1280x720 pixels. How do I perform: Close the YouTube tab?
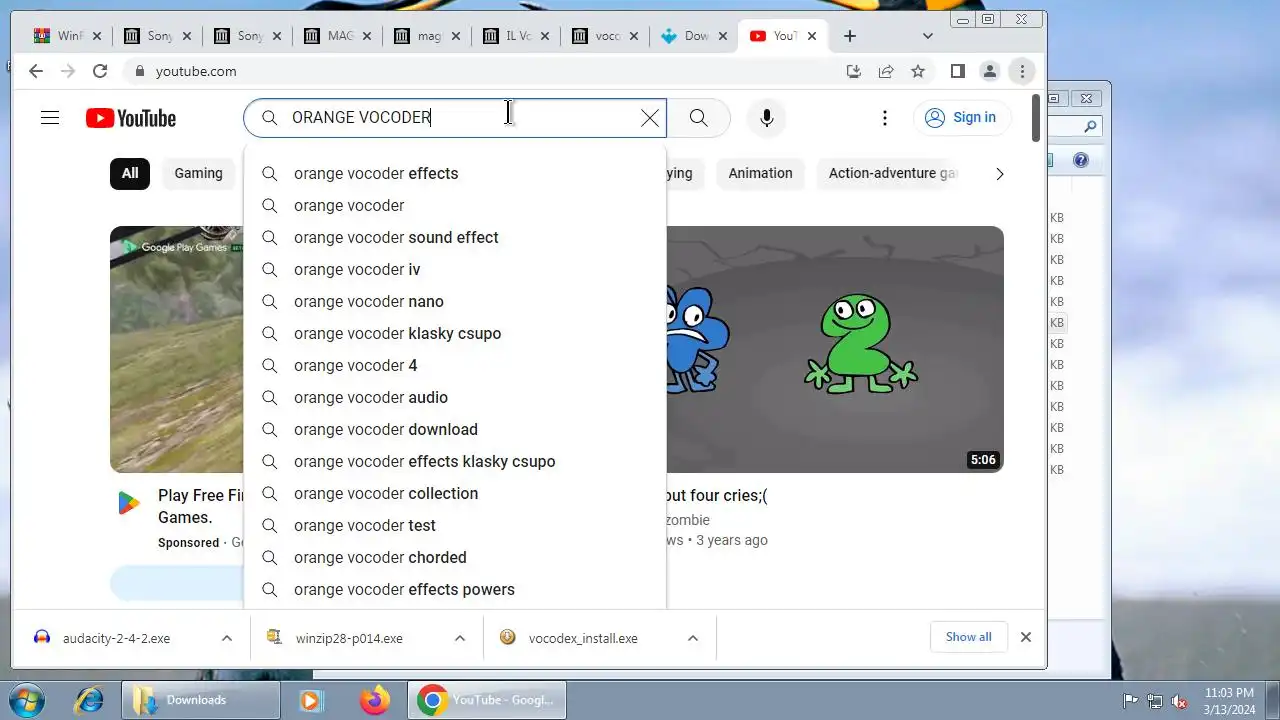[811, 36]
